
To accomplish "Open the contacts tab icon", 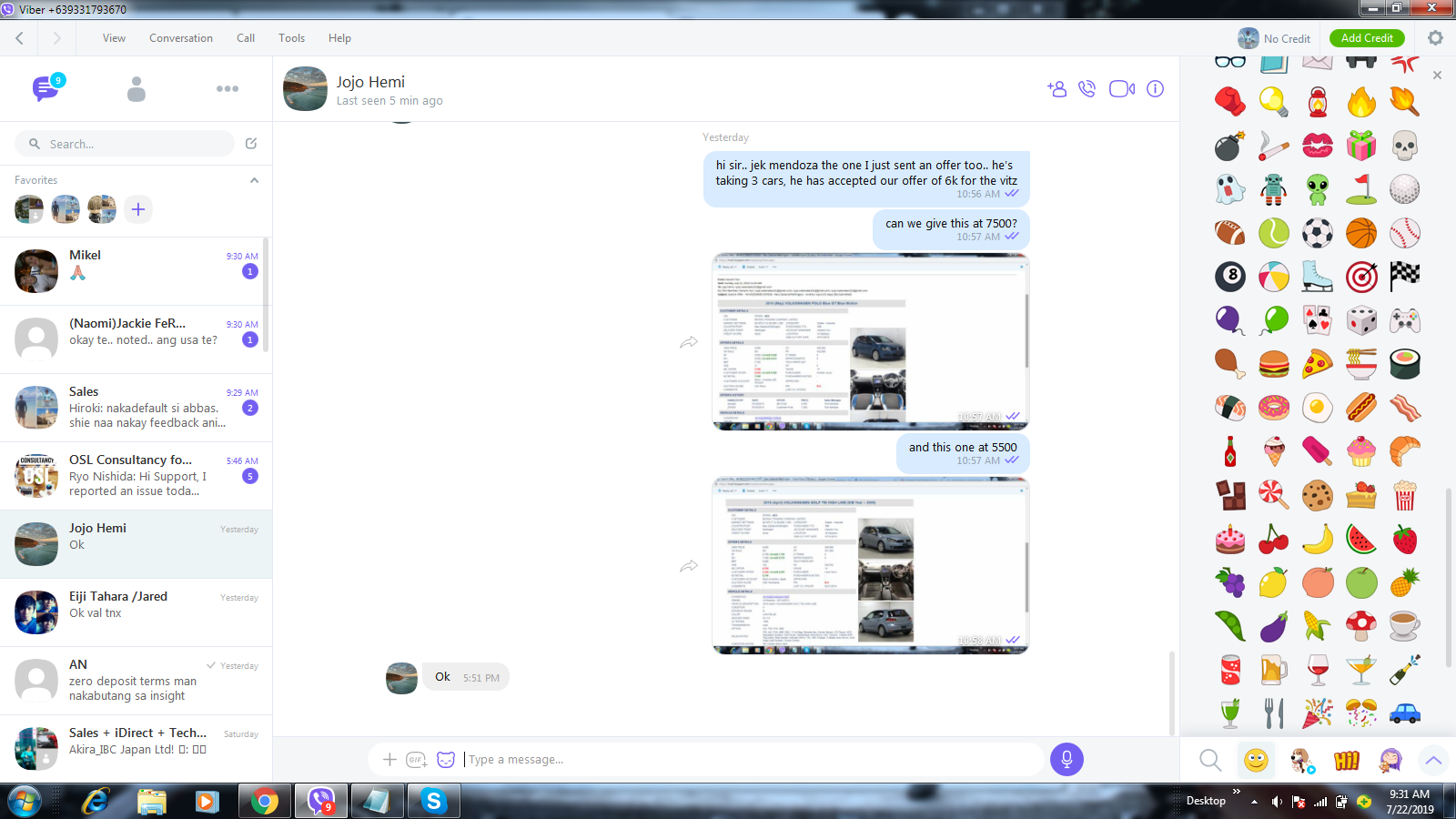I will [x=136, y=88].
